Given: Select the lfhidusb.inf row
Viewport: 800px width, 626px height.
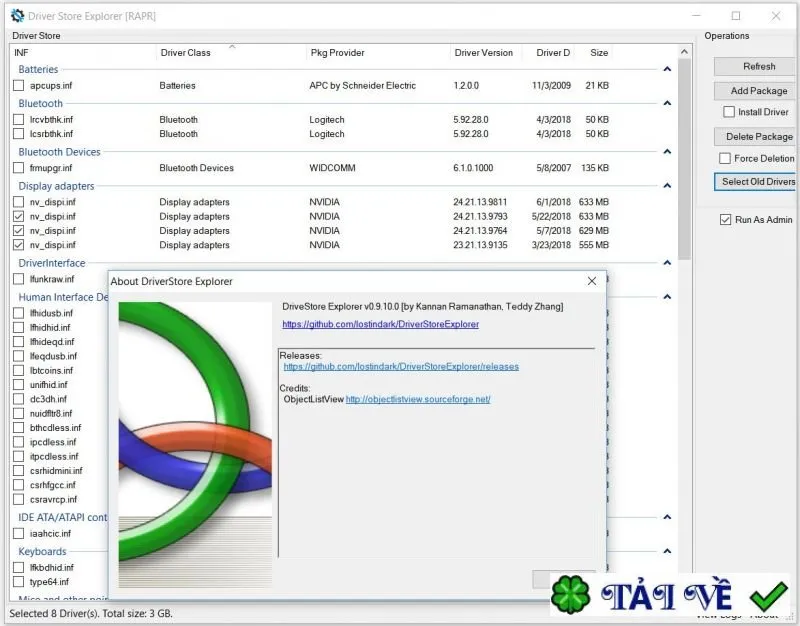Looking at the screenshot, I should pos(51,313).
